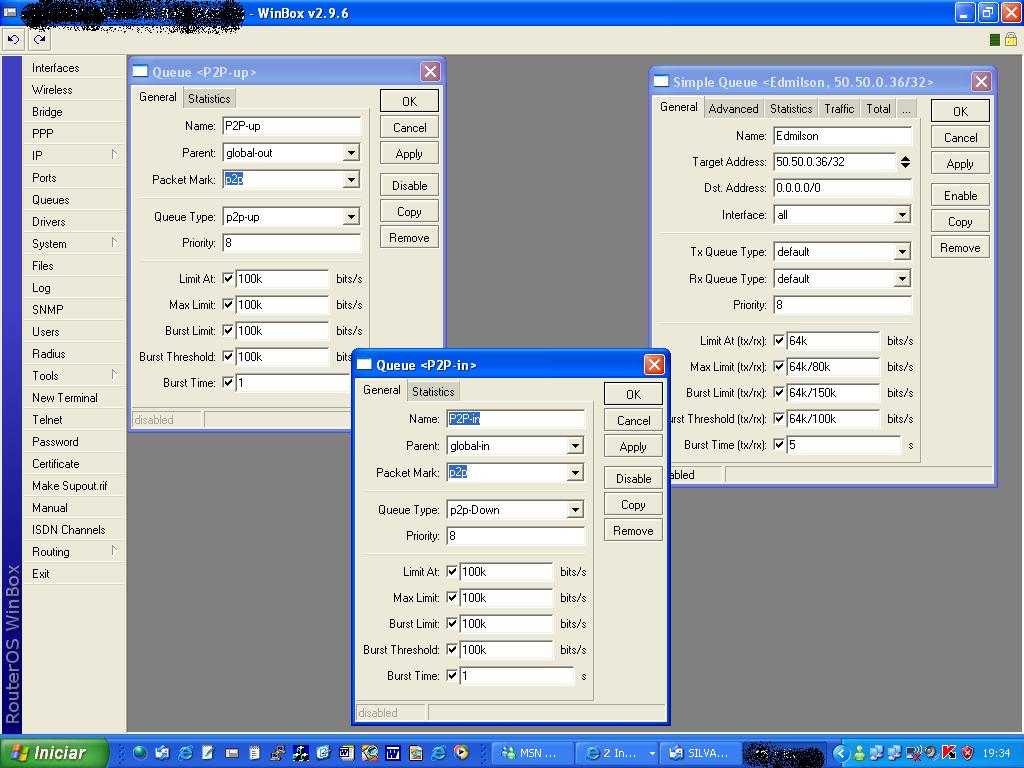This screenshot has width=1024, height=768.
Task: Toggle Burst Time checkbox in P2P-up queue
Action: pyautogui.click(x=227, y=383)
